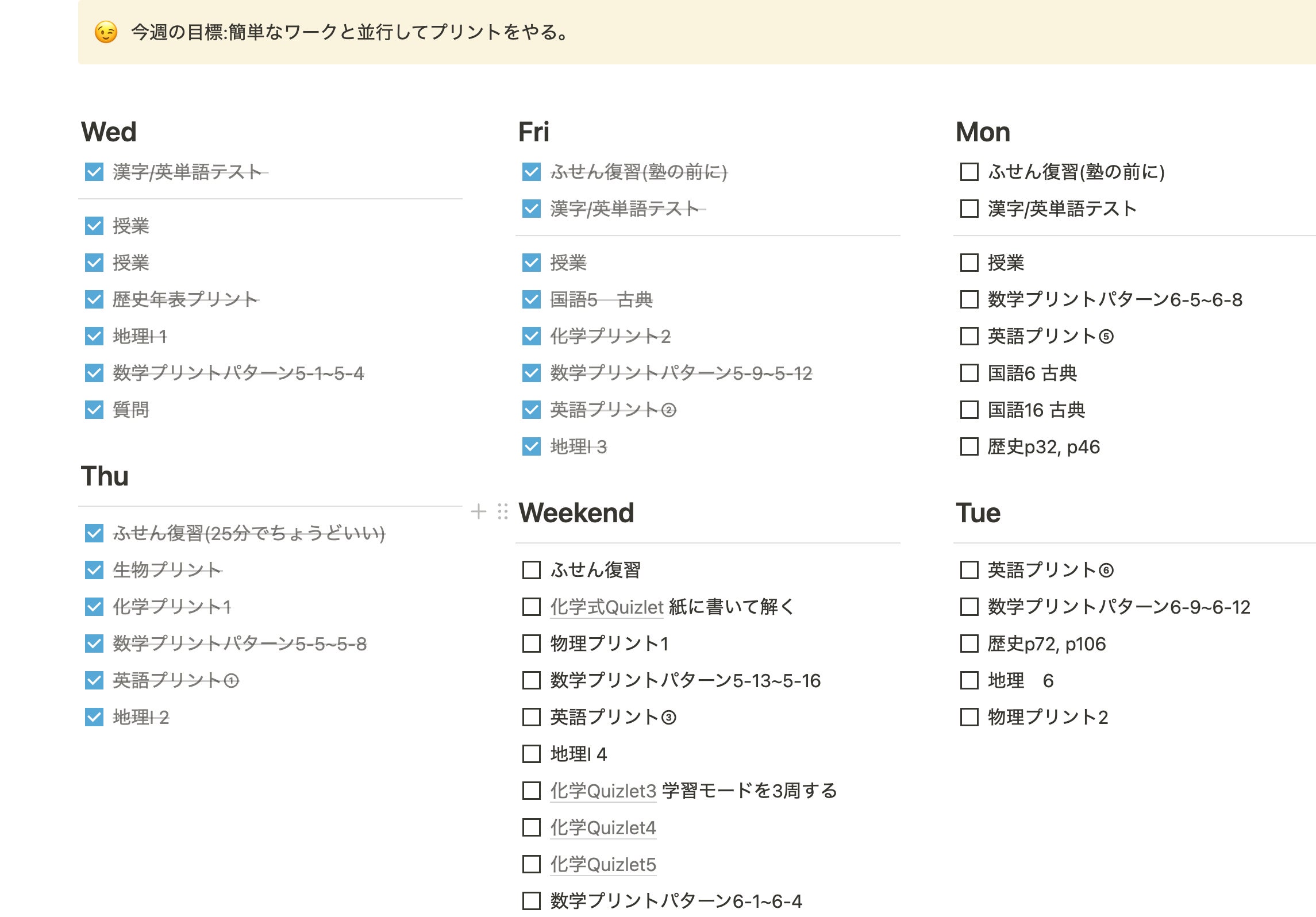Click the plus icon beside Weekend heading
Image resolution: width=1316 pixels, height=917 pixels.
(x=478, y=511)
